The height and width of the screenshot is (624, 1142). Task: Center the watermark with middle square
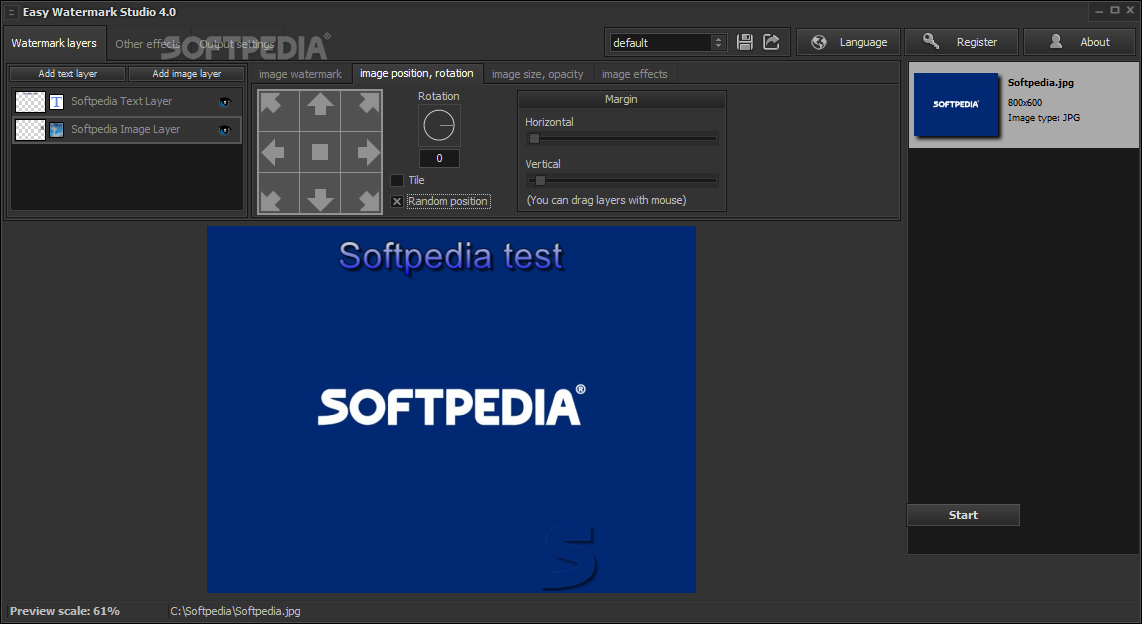(x=320, y=152)
